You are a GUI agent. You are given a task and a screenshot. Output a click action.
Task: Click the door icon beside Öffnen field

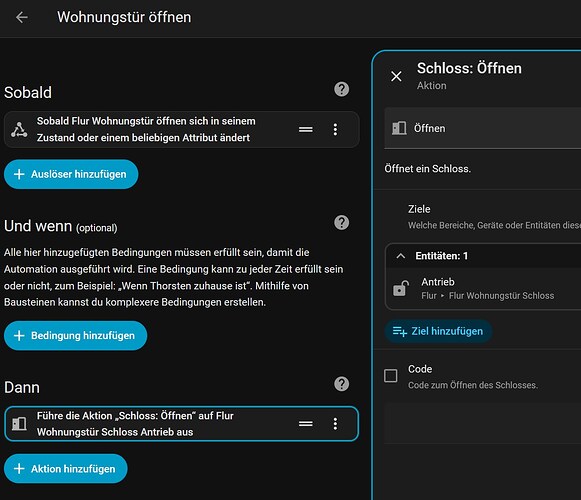[399, 128]
